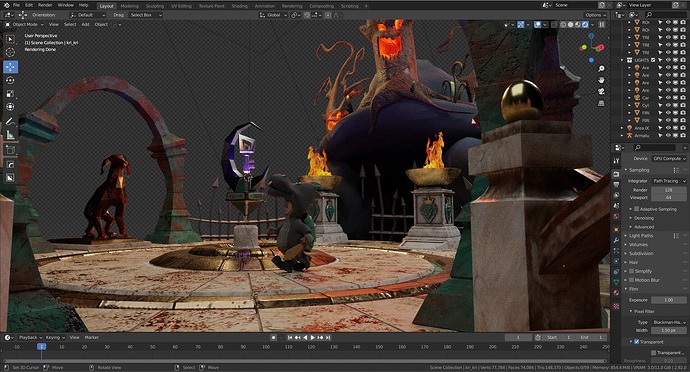The height and width of the screenshot is (372, 690).
Task: Open the viewport Add menu
Action: [85, 25]
